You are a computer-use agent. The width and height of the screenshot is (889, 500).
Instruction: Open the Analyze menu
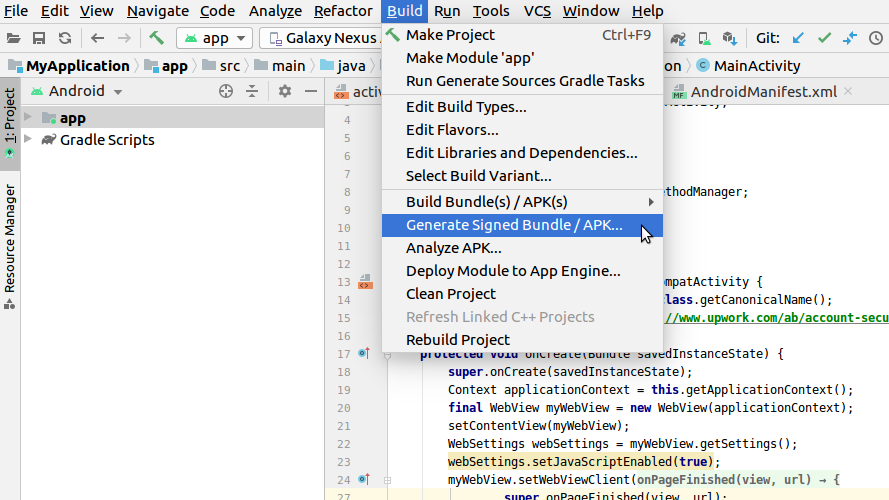275,11
